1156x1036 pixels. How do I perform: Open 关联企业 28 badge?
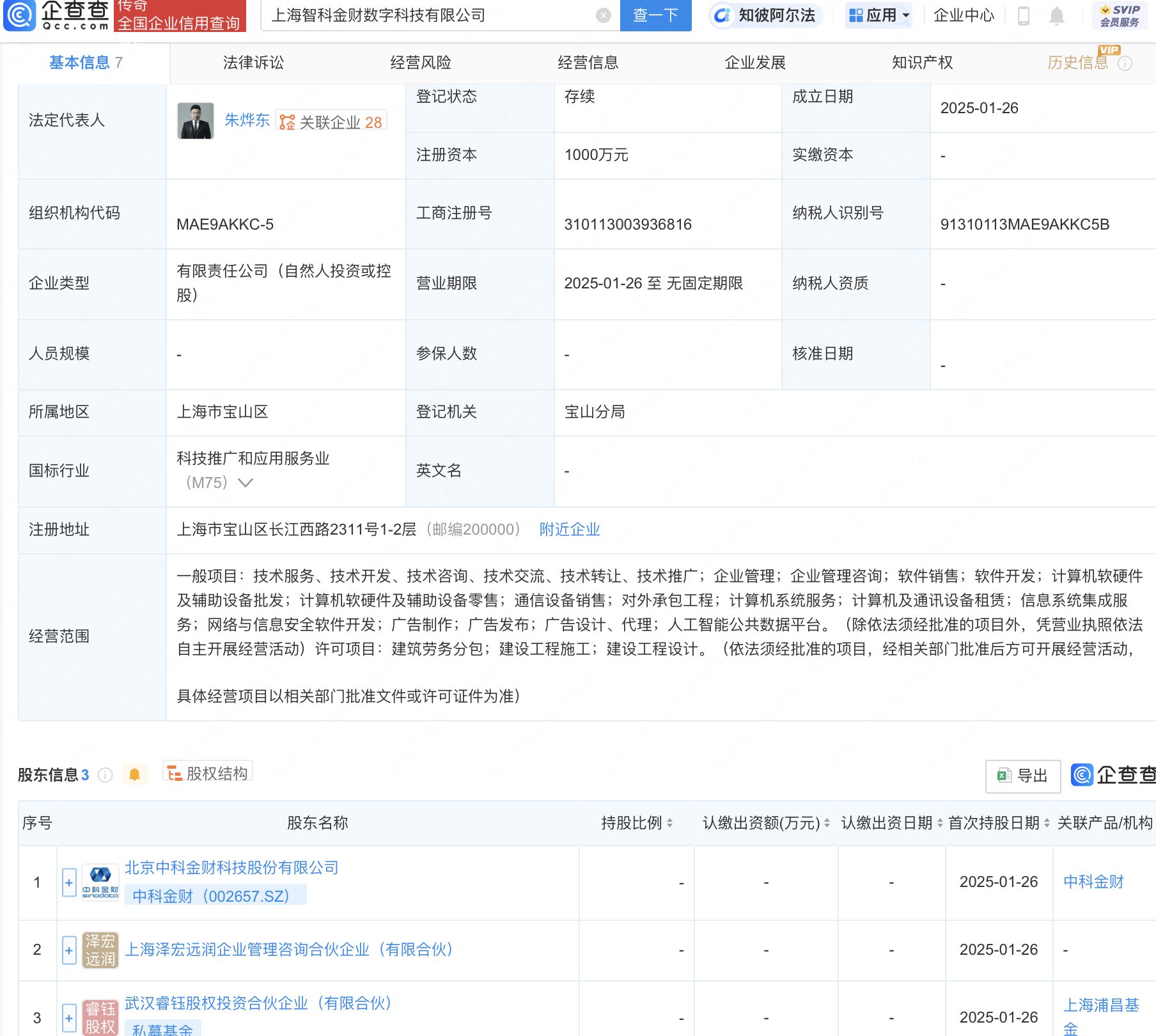(x=331, y=122)
